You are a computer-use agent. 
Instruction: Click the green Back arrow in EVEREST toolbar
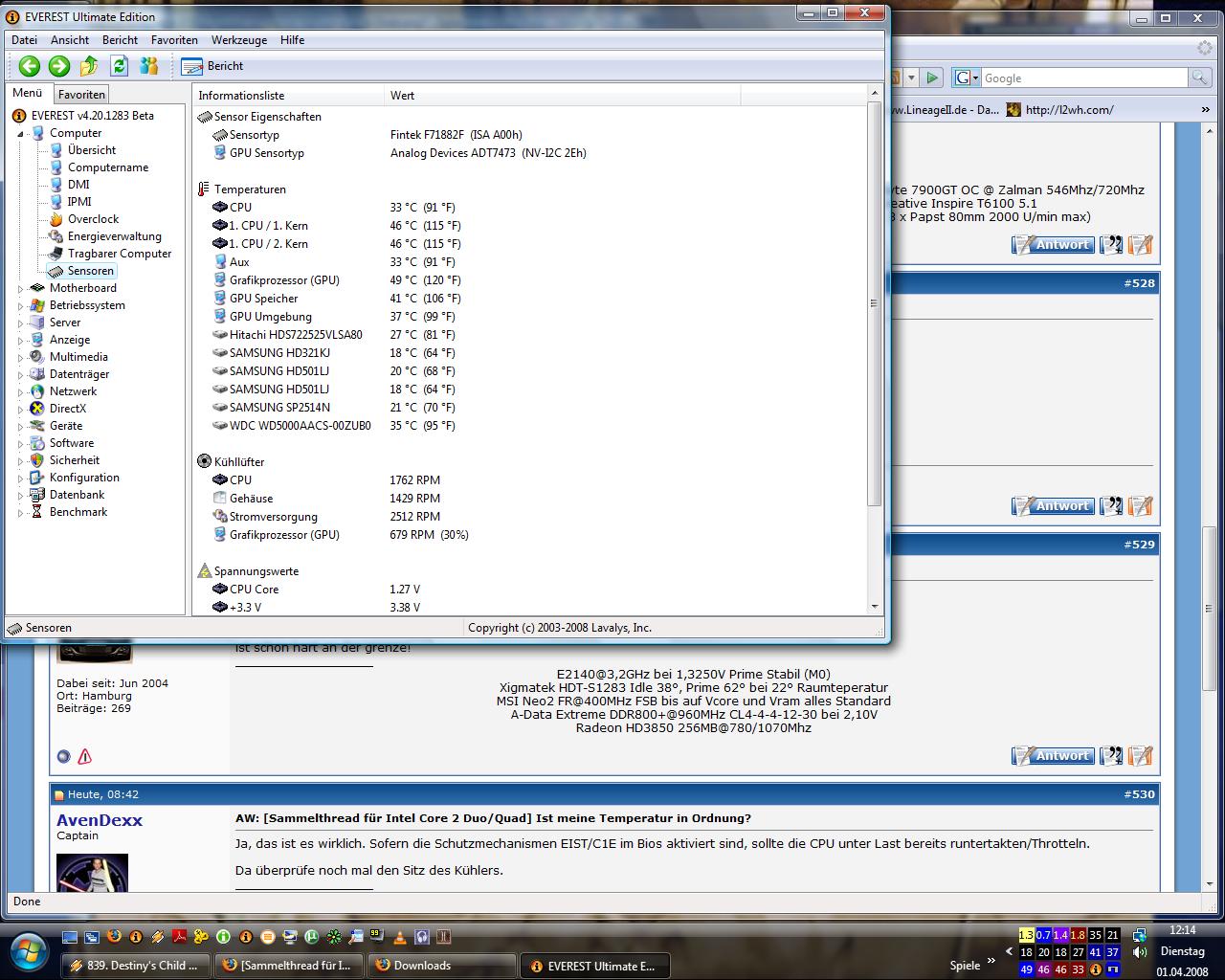coord(30,65)
